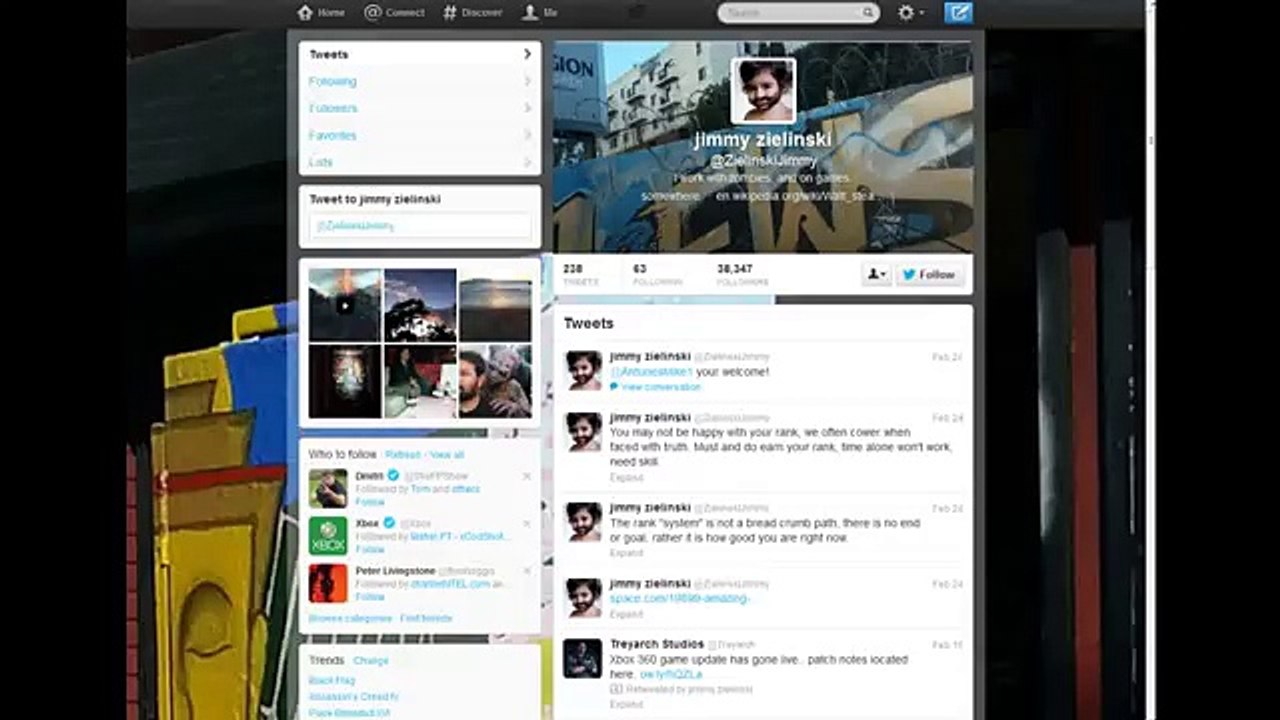Click the @ZielinskiJimmy handle in the profile header
Viewport: 1280px width, 720px height.
tap(764, 160)
